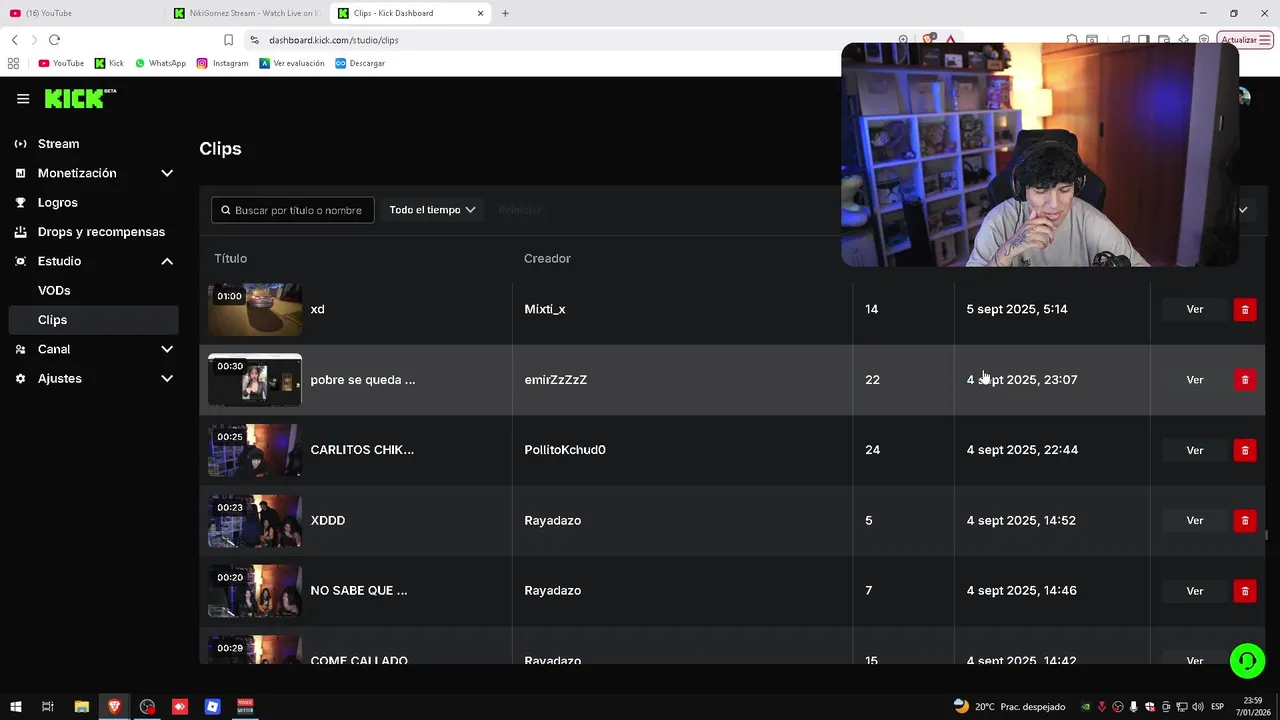
Task: Delete the CARLITOS CHIK clip
Action: click(x=1245, y=450)
